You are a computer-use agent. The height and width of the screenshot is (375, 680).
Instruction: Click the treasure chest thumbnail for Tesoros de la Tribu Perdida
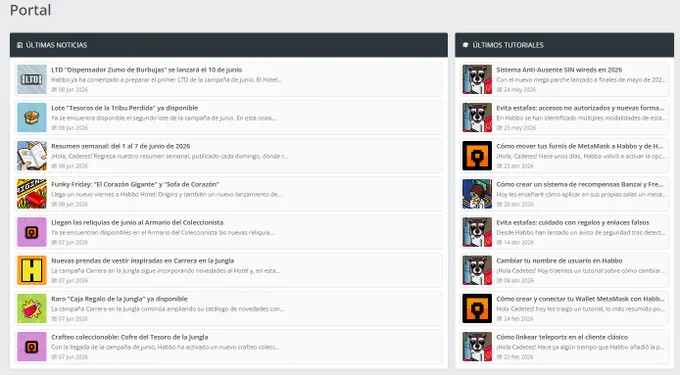tap(32, 117)
